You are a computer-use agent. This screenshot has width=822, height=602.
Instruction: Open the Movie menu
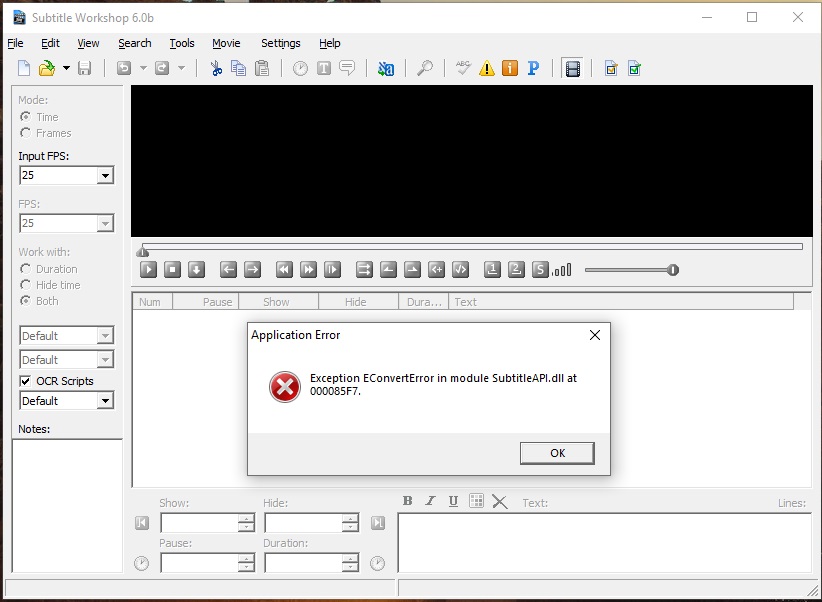226,43
